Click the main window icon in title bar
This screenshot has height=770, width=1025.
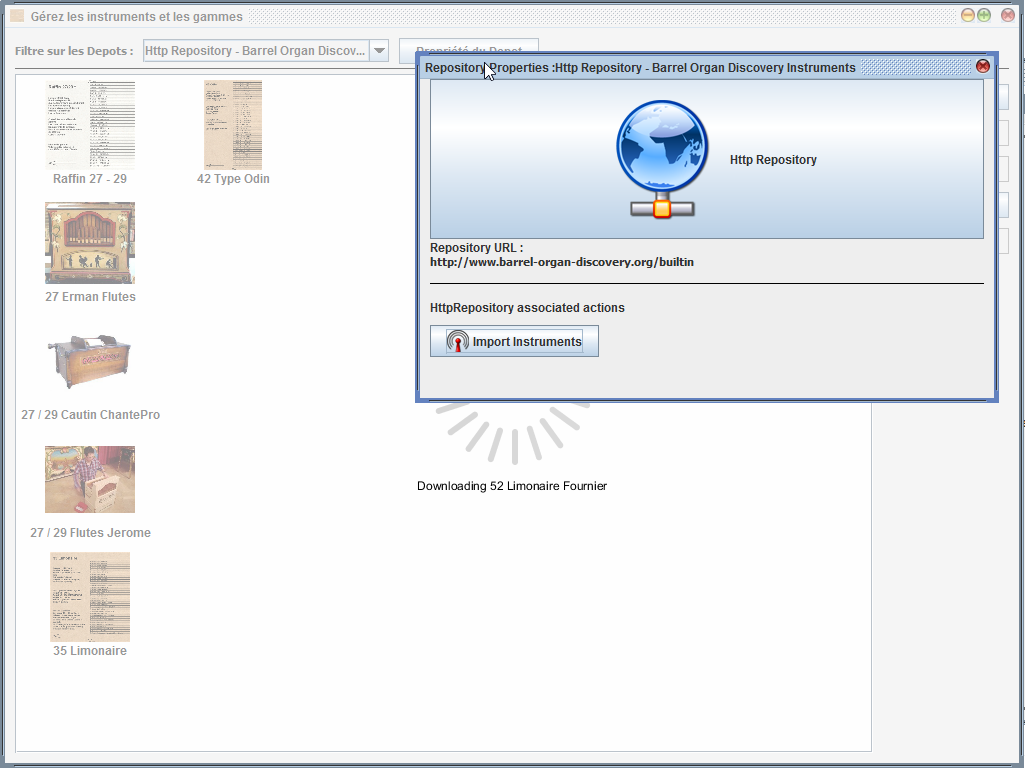(x=17, y=16)
